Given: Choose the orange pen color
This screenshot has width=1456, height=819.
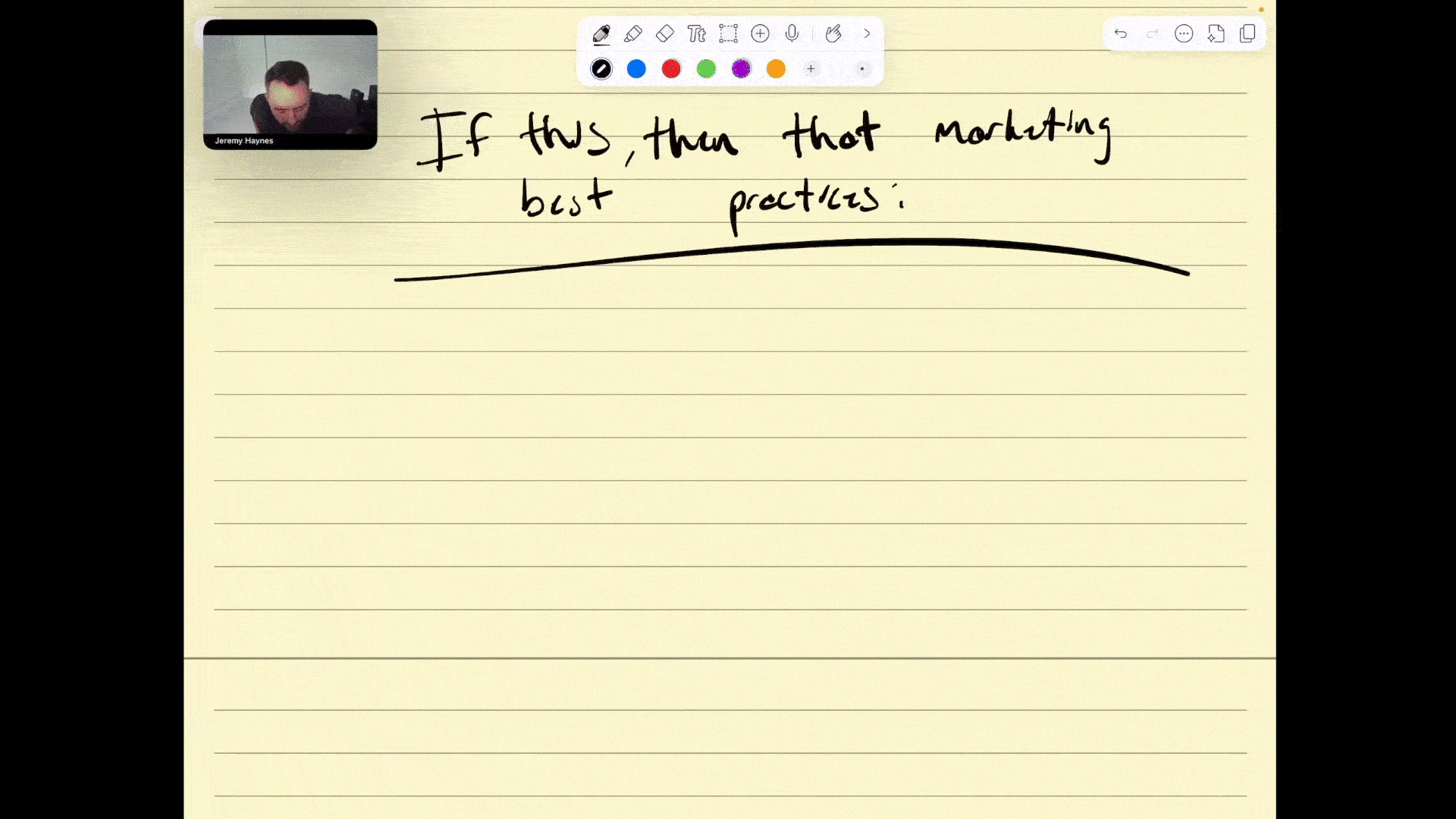Looking at the screenshot, I should tap(776, 69).
